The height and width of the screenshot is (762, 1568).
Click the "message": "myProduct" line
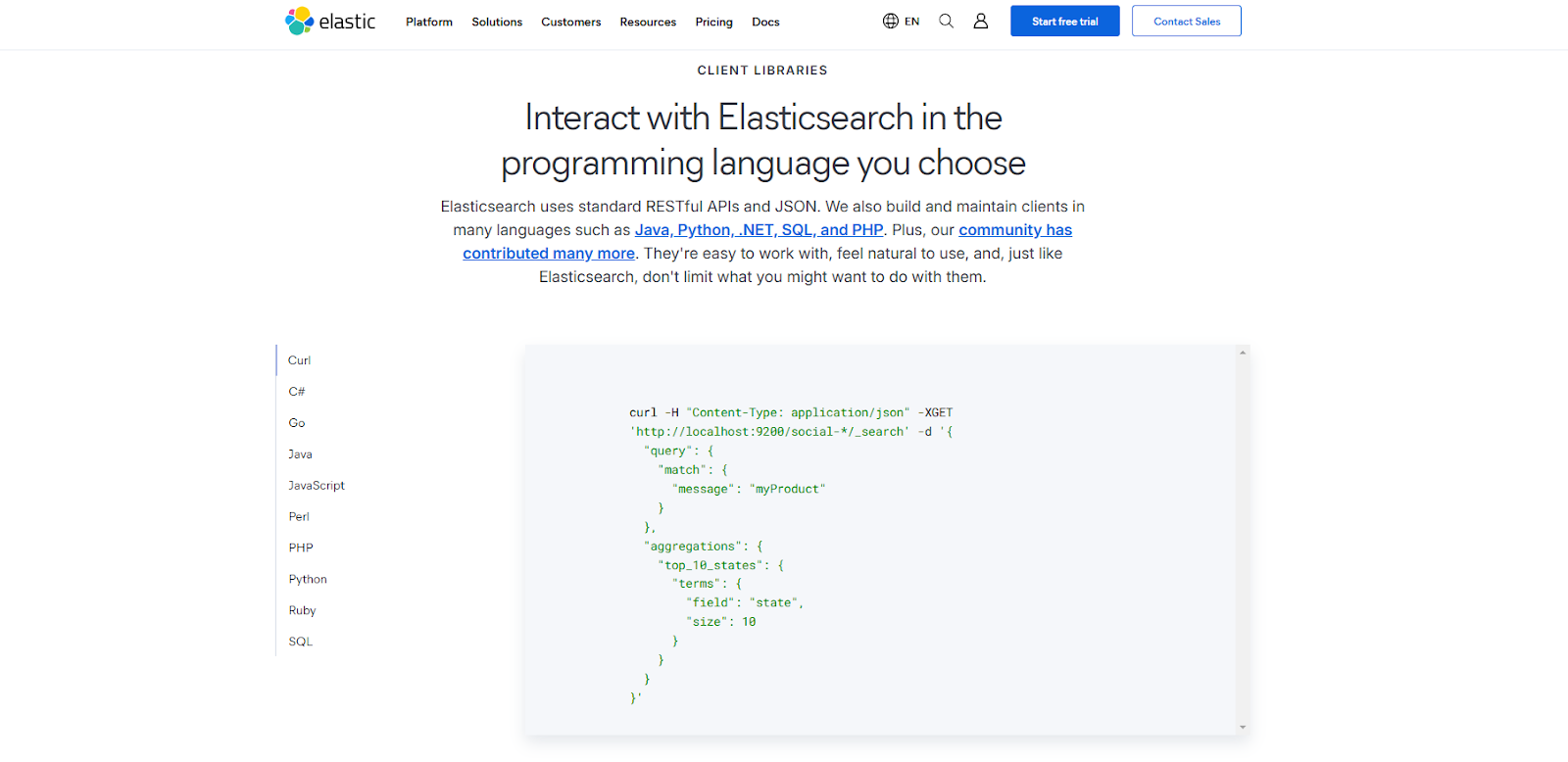point(749,489)
